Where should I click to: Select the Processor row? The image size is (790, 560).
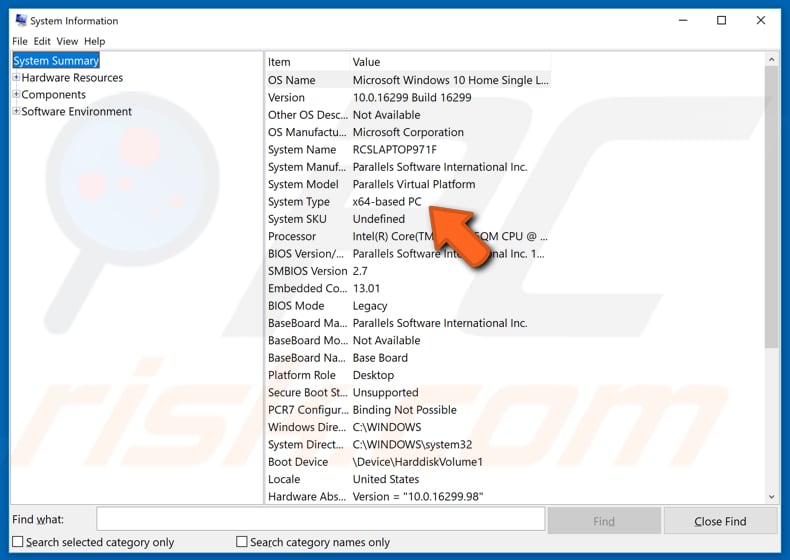point(408,236)
